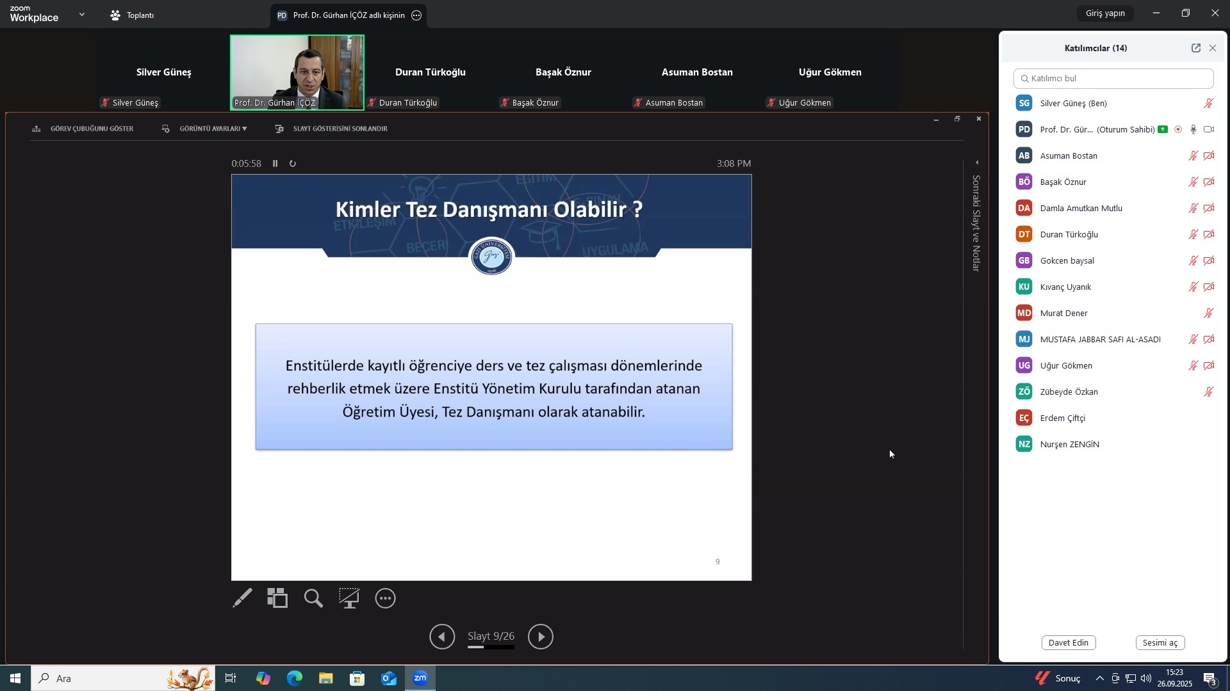Open Microsoft Edge from the taskbar
1230x691 pixels.
[x=294, y=678]
